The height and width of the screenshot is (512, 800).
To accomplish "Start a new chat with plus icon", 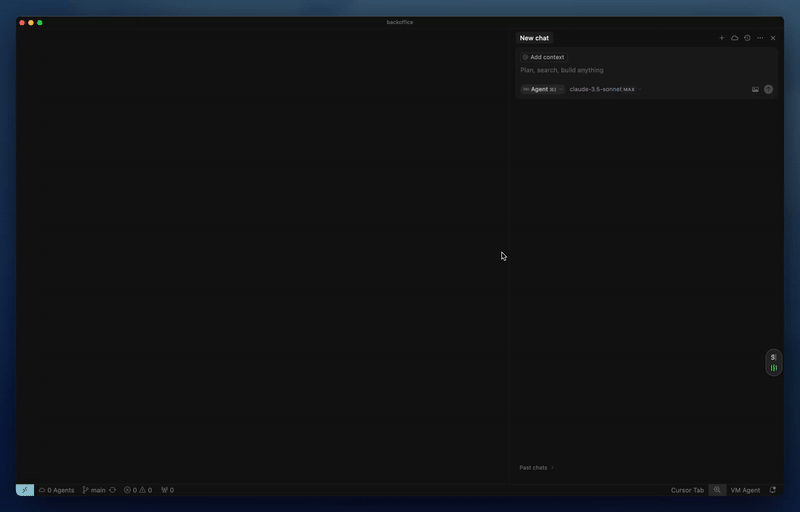I will (x=721, y=38).
